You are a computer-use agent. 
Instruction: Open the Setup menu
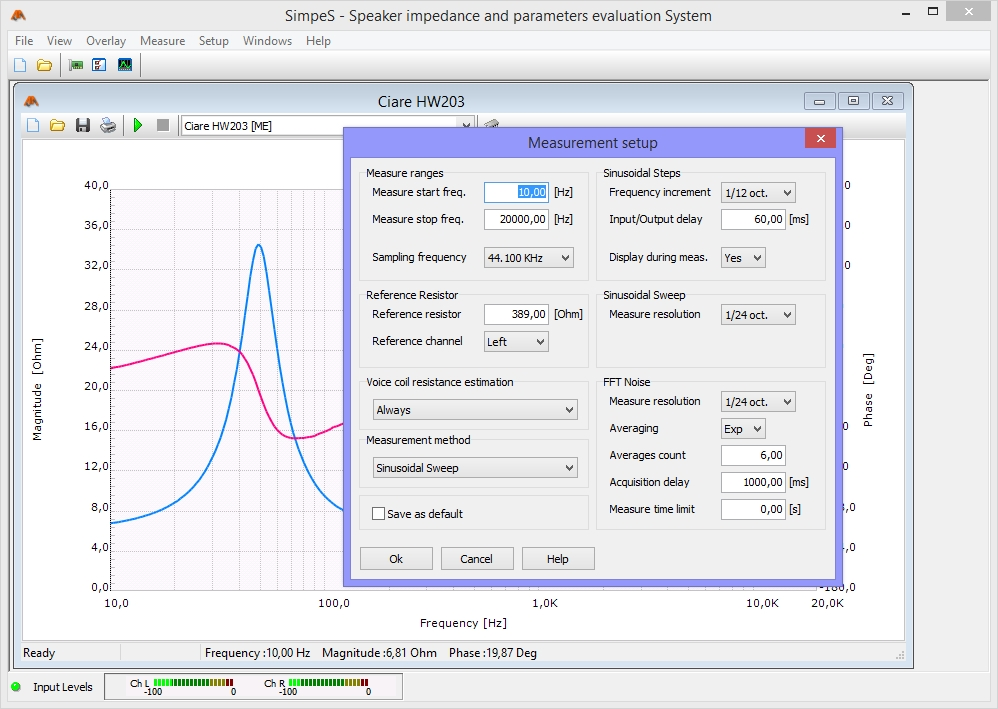[213, 41]
